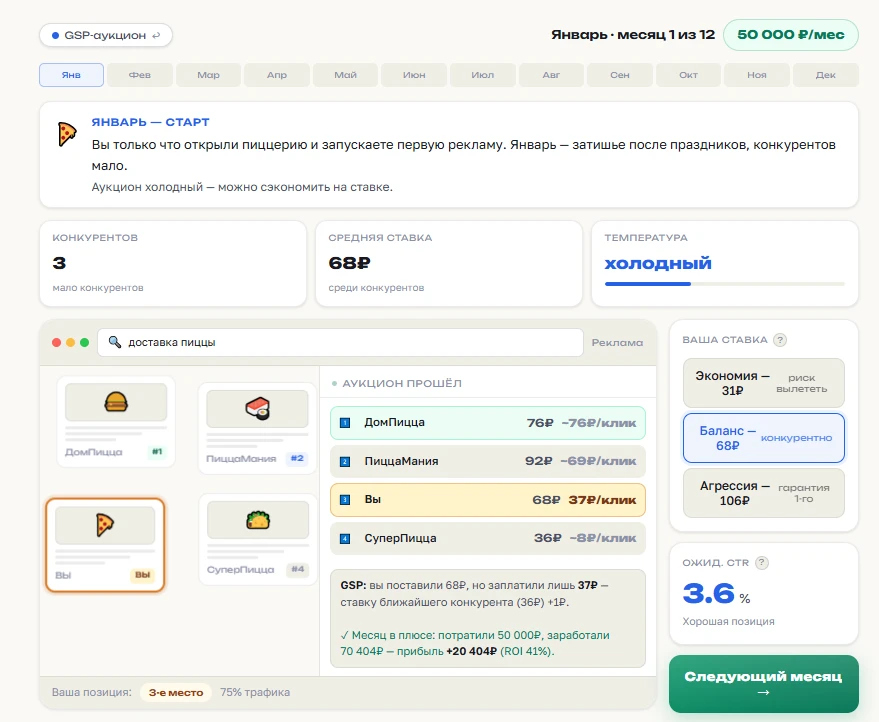Click the 3.6 % expected CTR value

[x=716, y=594]
